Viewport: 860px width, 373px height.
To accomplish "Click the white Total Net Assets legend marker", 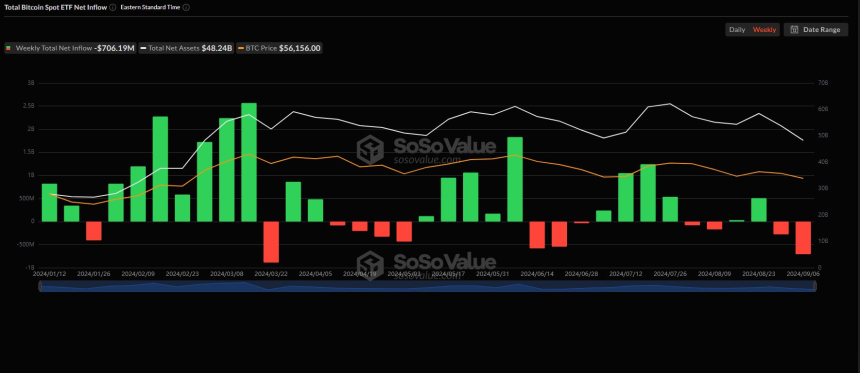I will point(143,48).
